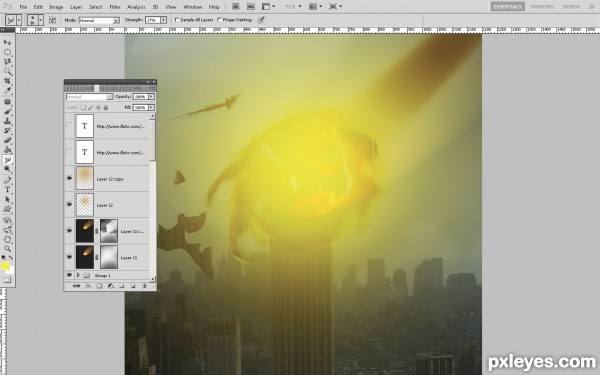
Task: Select the Custom Shape tool
Action: (x=7, y=209)
